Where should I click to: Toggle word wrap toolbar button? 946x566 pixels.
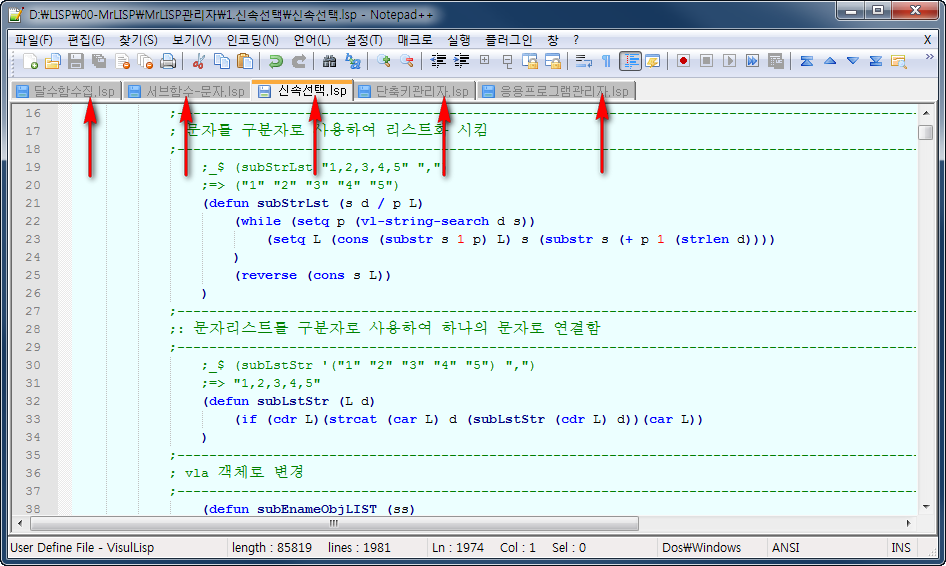[x=584, y=61]
